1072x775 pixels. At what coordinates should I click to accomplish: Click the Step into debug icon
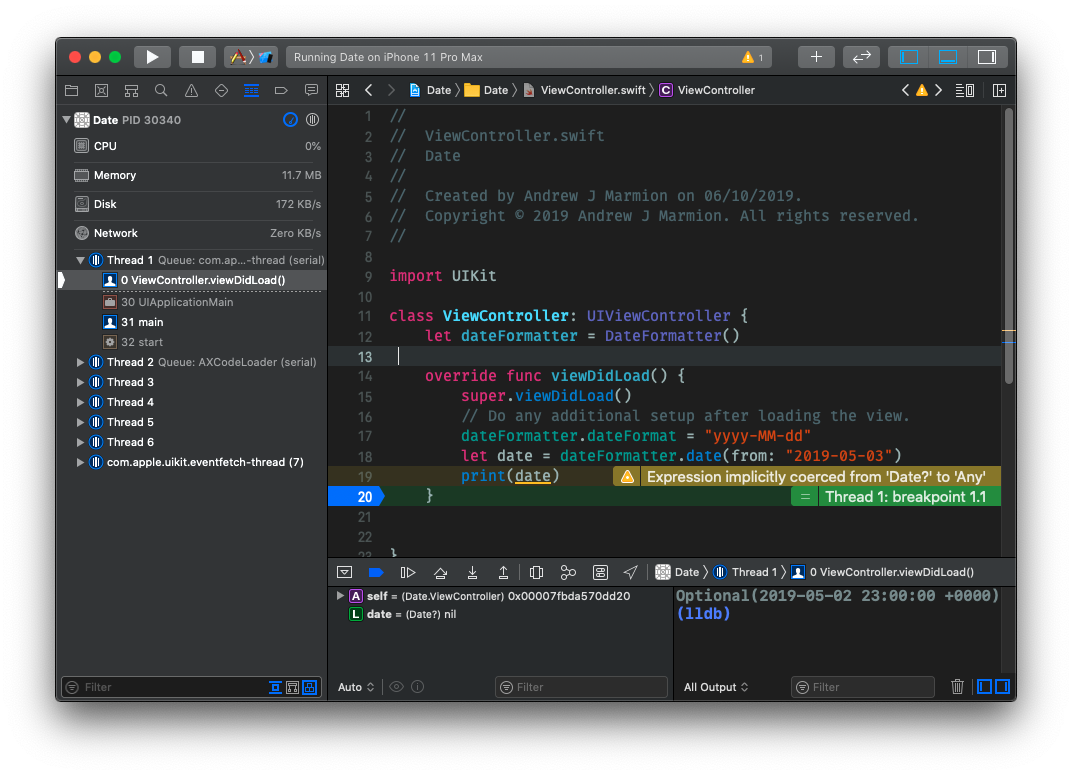[x=472, y=572]
